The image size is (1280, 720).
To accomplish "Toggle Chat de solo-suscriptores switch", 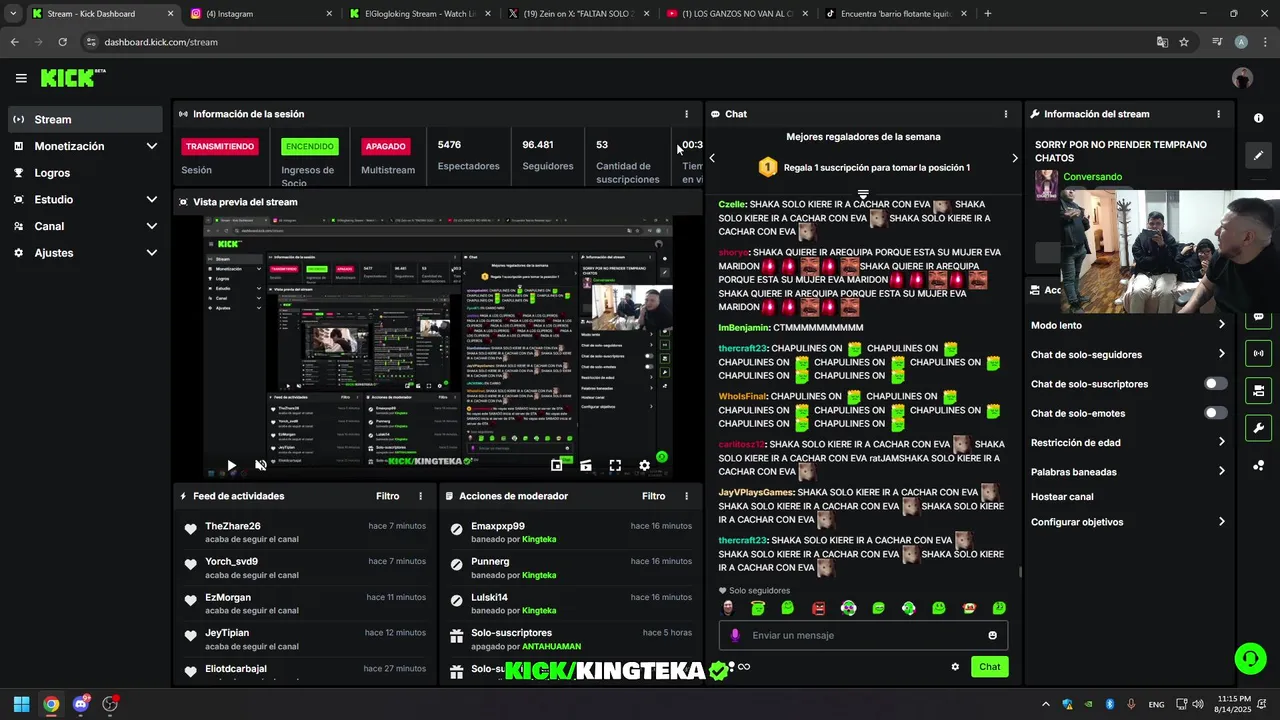I will pyautogui.click(x=1215, y=384).
